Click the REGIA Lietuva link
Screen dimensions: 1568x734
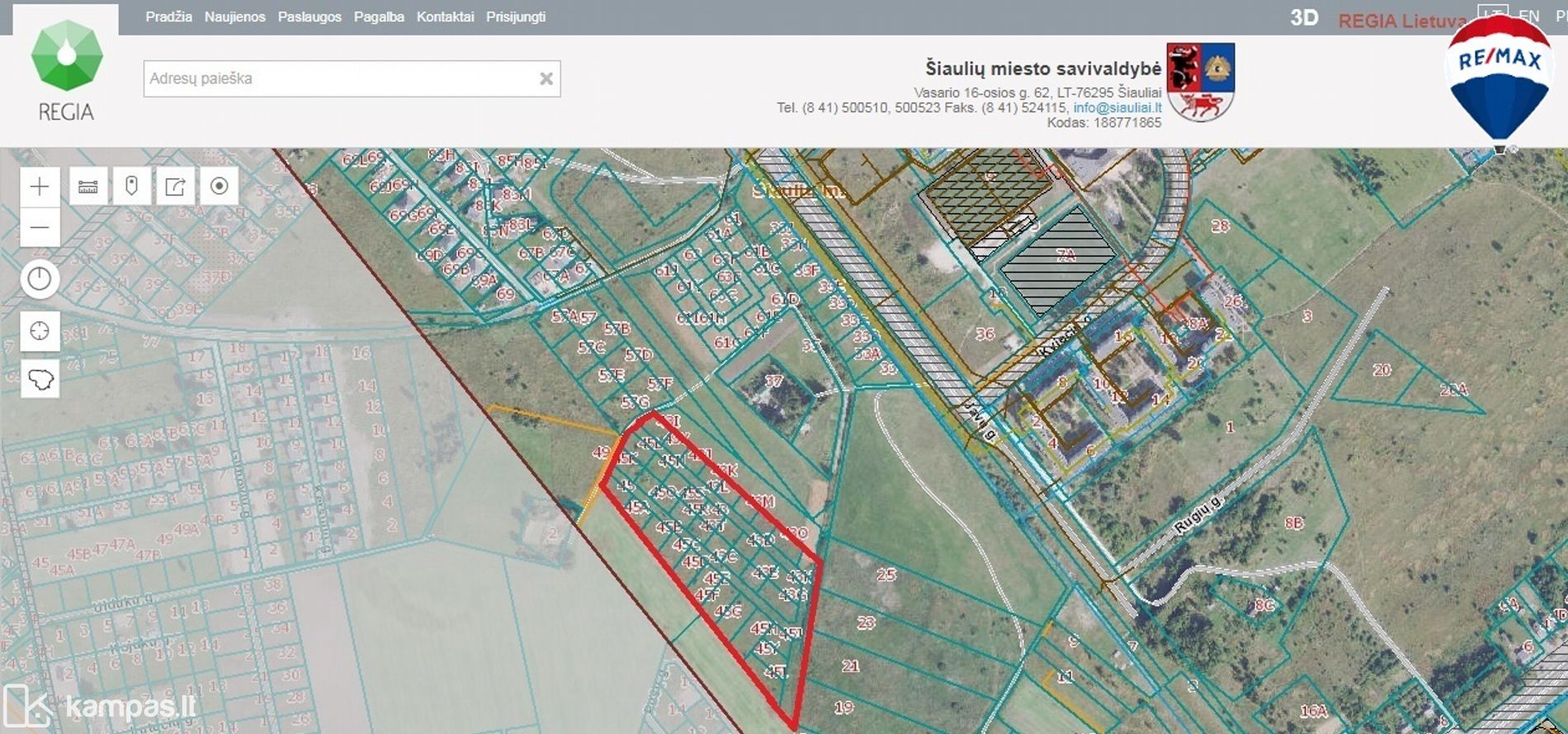click(1401, 21)
